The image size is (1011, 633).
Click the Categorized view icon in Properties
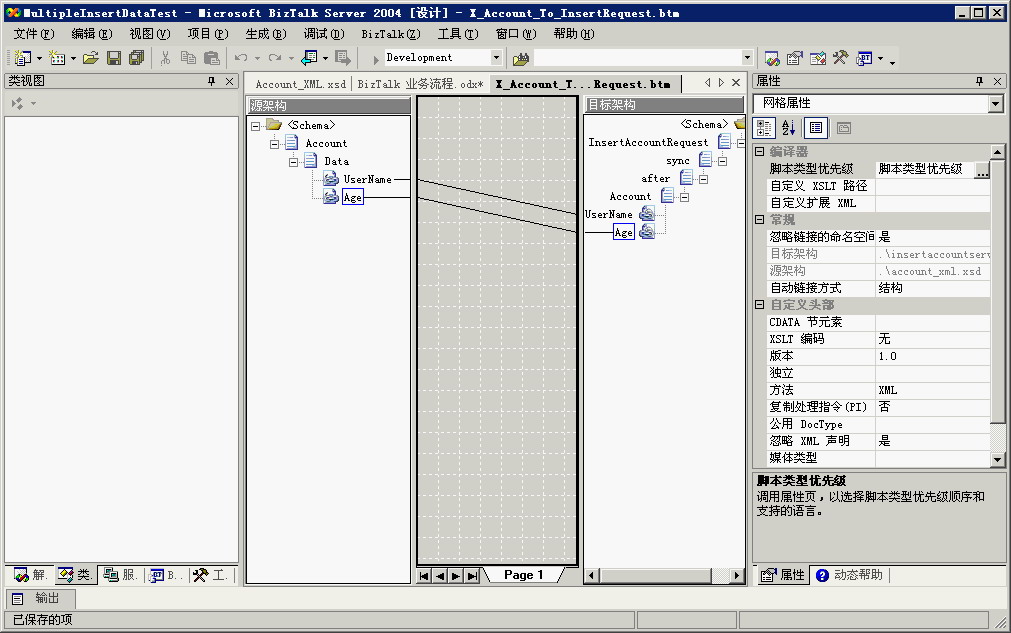[764, 128]
